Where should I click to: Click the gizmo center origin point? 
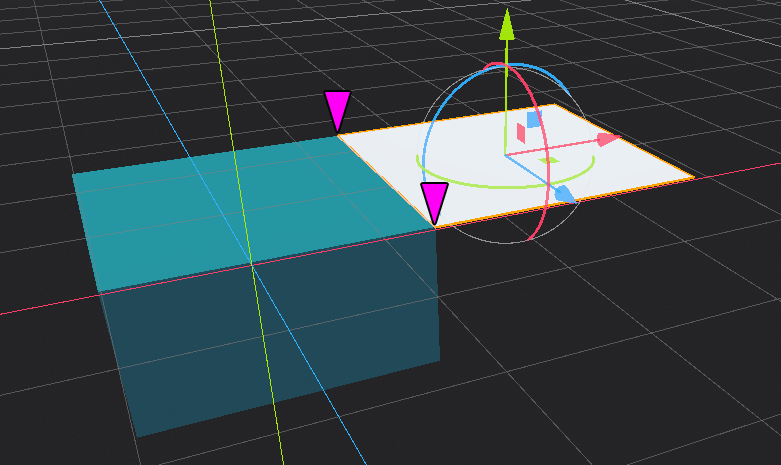pos(506,156)
